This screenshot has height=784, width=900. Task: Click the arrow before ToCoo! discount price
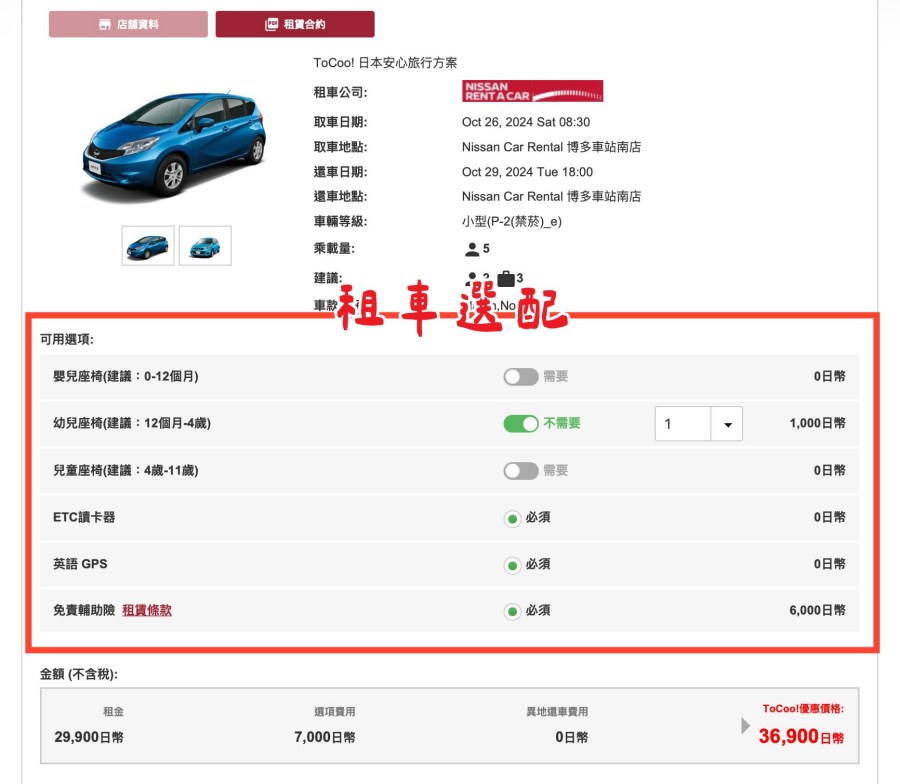pos(745,725)
